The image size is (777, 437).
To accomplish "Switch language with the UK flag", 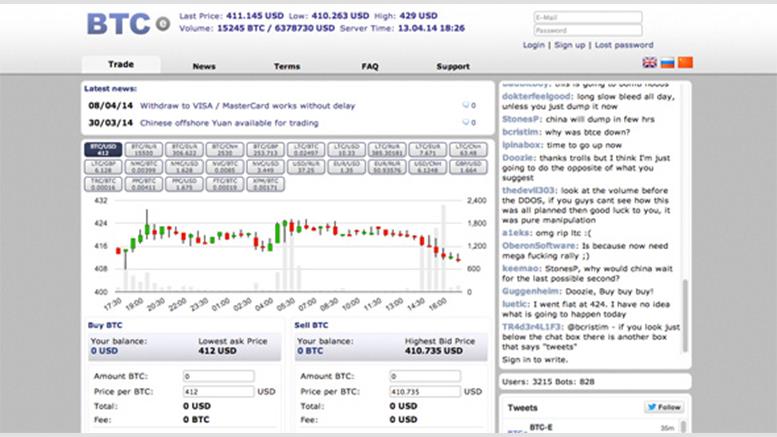I will [x=649, y=62].
